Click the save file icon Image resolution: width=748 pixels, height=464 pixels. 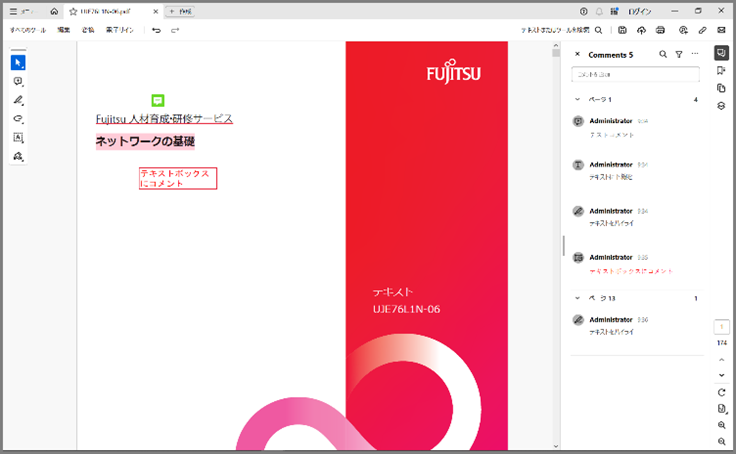[622, 31]
